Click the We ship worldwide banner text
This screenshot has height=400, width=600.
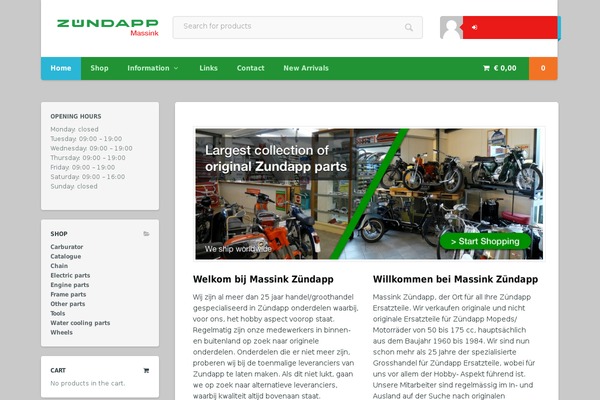pos(238,249)
